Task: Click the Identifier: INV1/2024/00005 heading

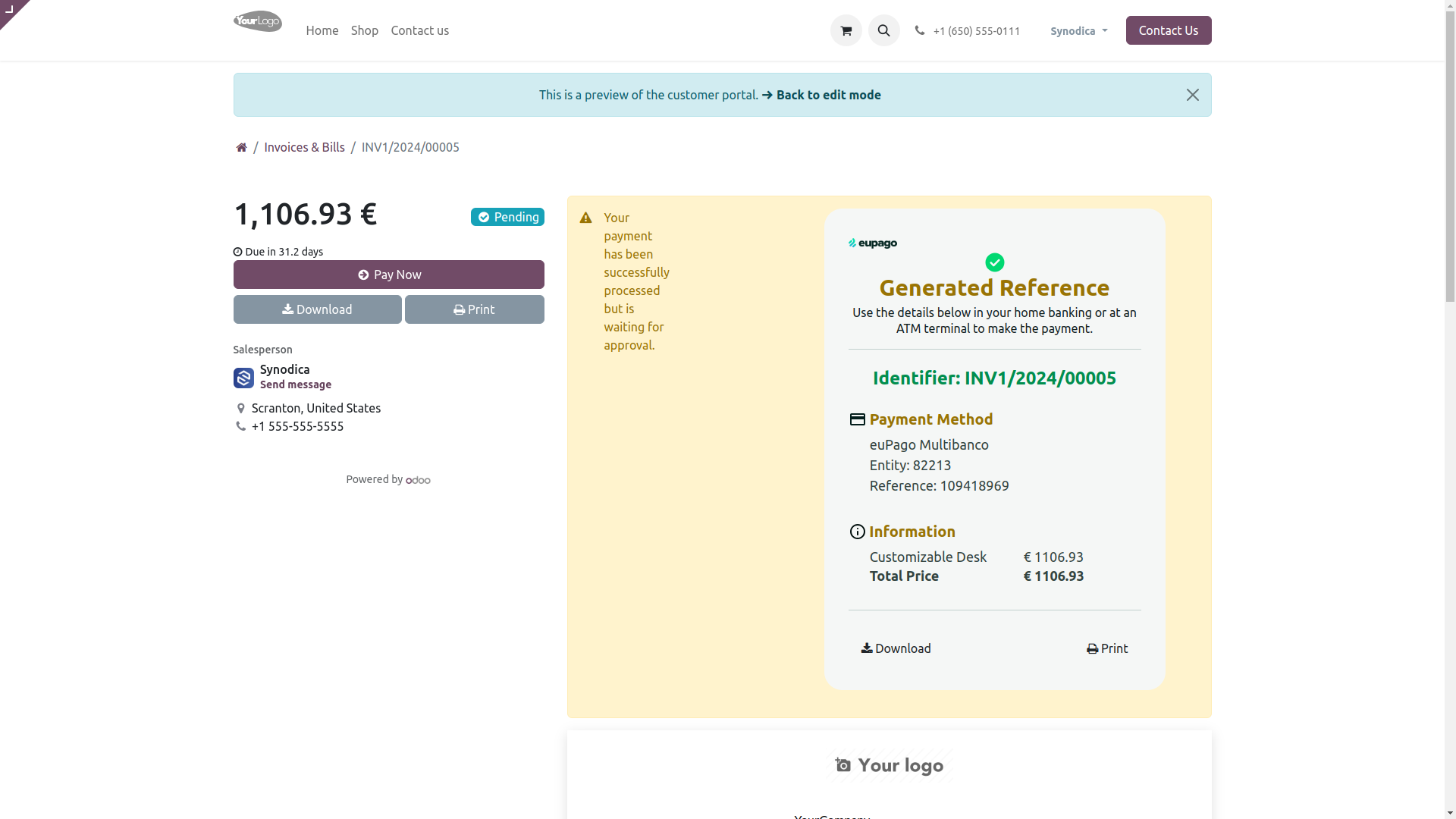Action: click(x=994, y=378)
